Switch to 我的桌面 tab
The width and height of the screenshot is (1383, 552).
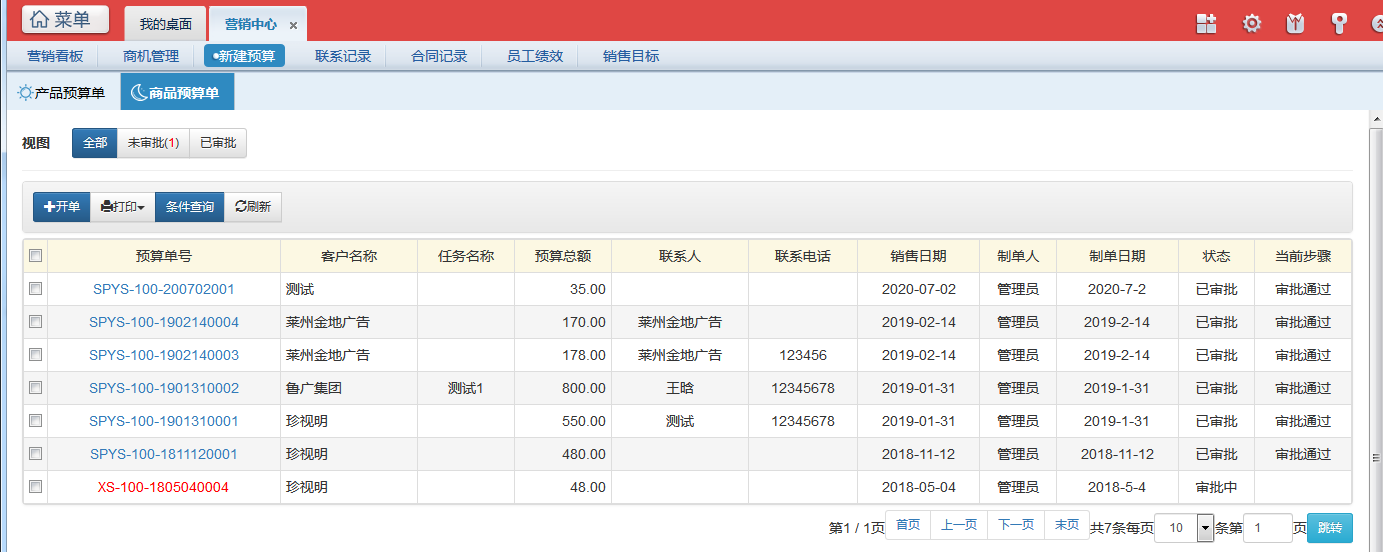165,24
